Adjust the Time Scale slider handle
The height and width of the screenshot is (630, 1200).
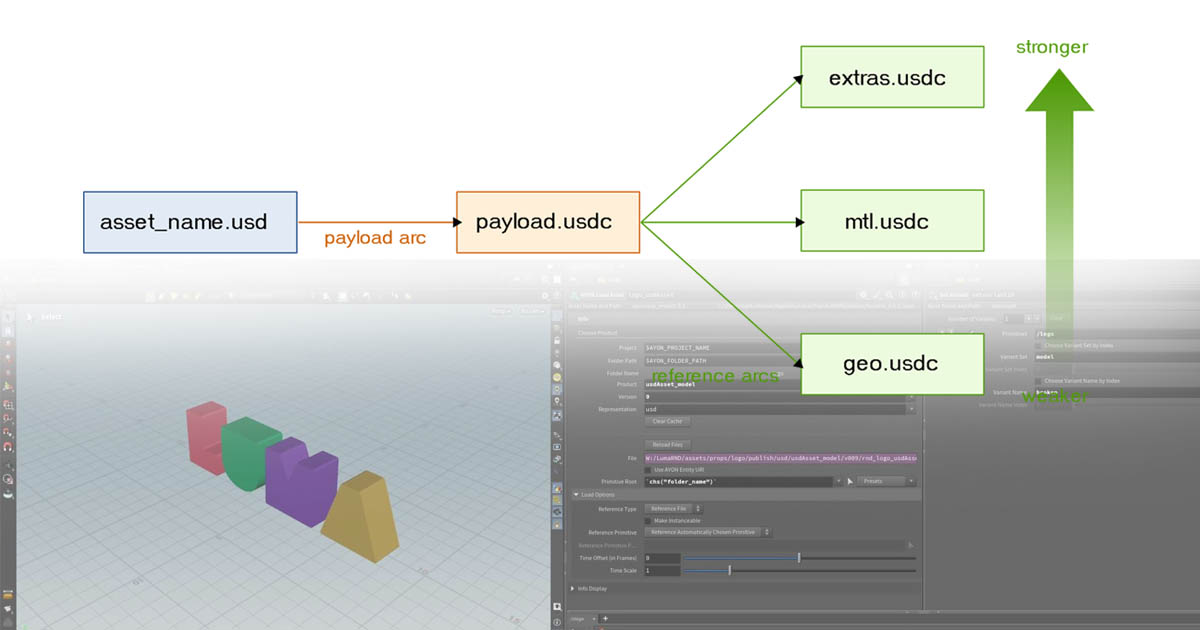tap(730, 570)
